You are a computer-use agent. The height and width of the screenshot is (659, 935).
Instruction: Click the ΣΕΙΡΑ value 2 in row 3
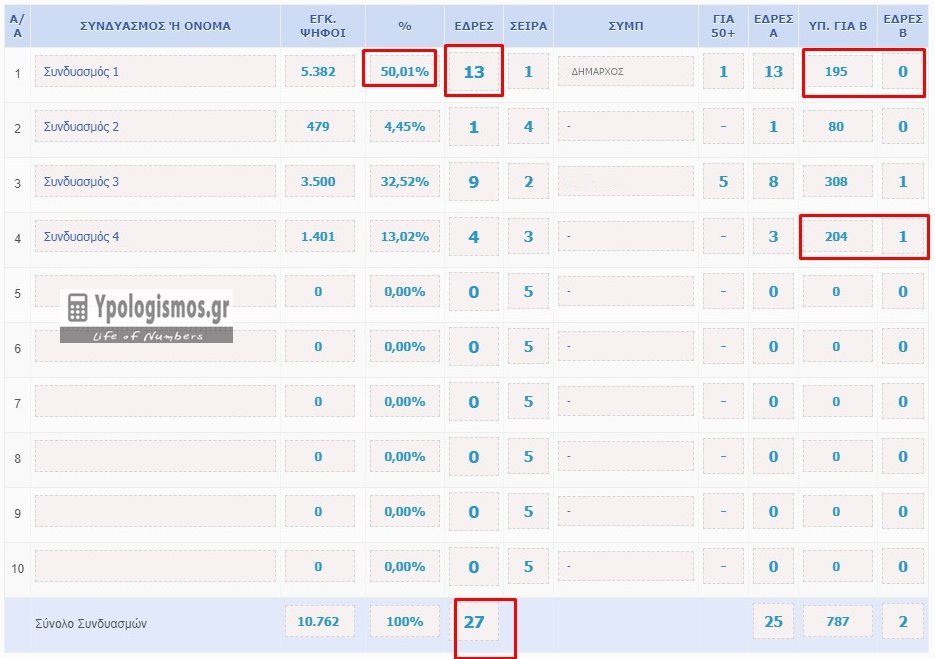coord(528,181)
